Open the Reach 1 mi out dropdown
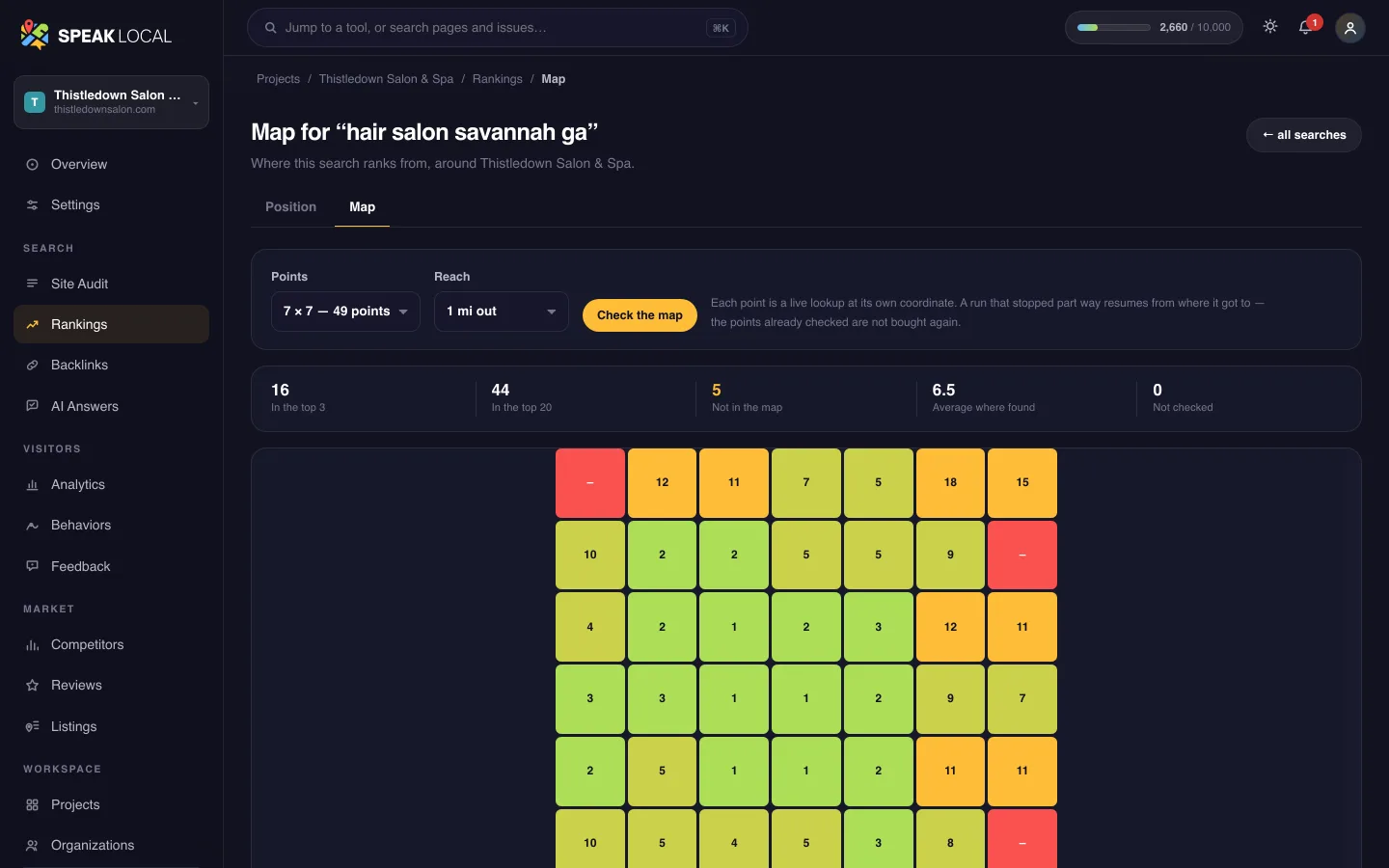Screen dimensions: 1389x868 502,312
